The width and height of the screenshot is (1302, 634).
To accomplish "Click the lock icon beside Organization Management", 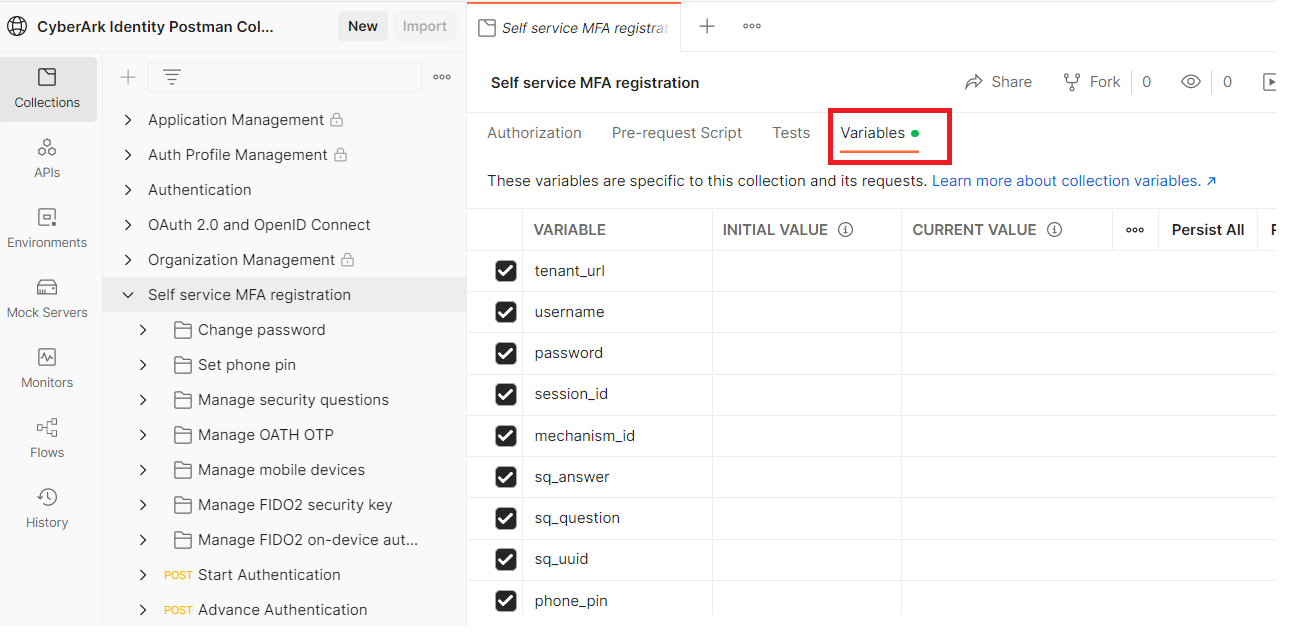I will point(348,260).
